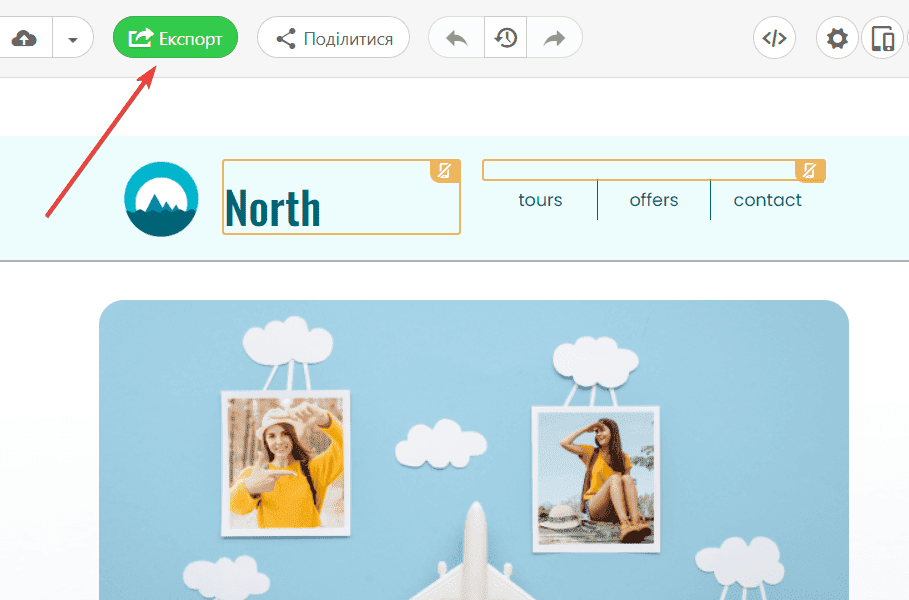Image resolution: width=909 pixels, height=600 pixels.
Task: Open the version history clock icon
Action: [507, 39]
